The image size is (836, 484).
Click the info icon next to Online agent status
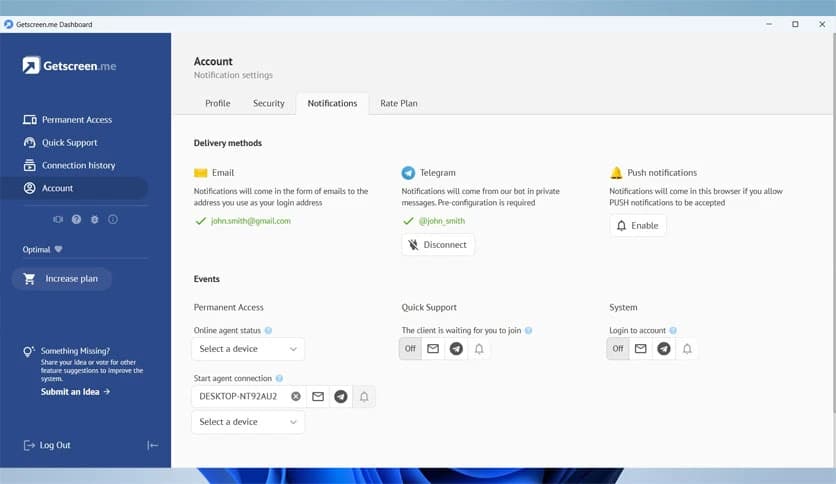pos(268,330)
